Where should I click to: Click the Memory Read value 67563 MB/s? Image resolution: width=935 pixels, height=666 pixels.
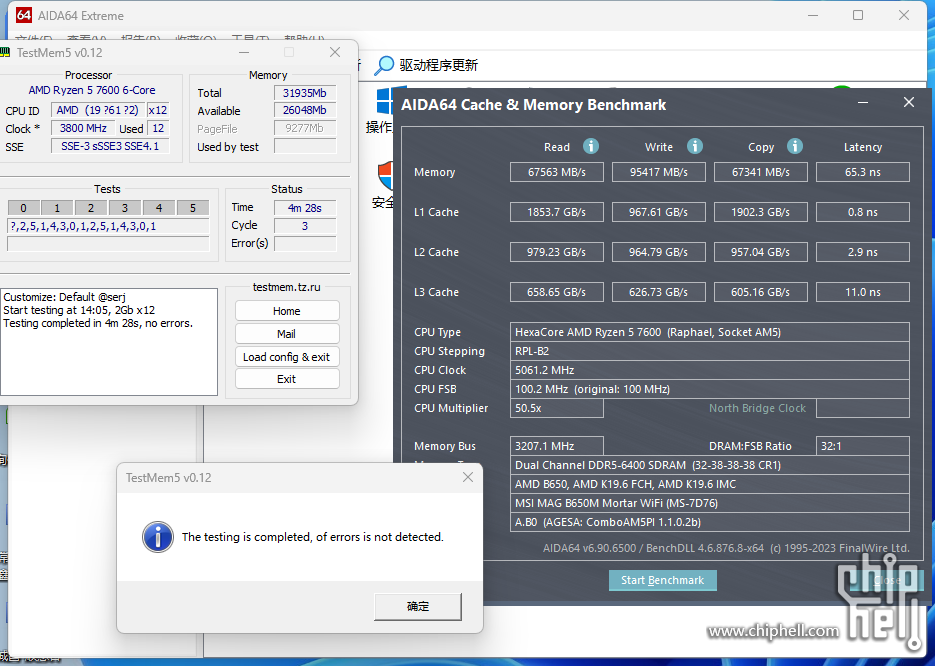pyautogui.click(x=556, y=172)
